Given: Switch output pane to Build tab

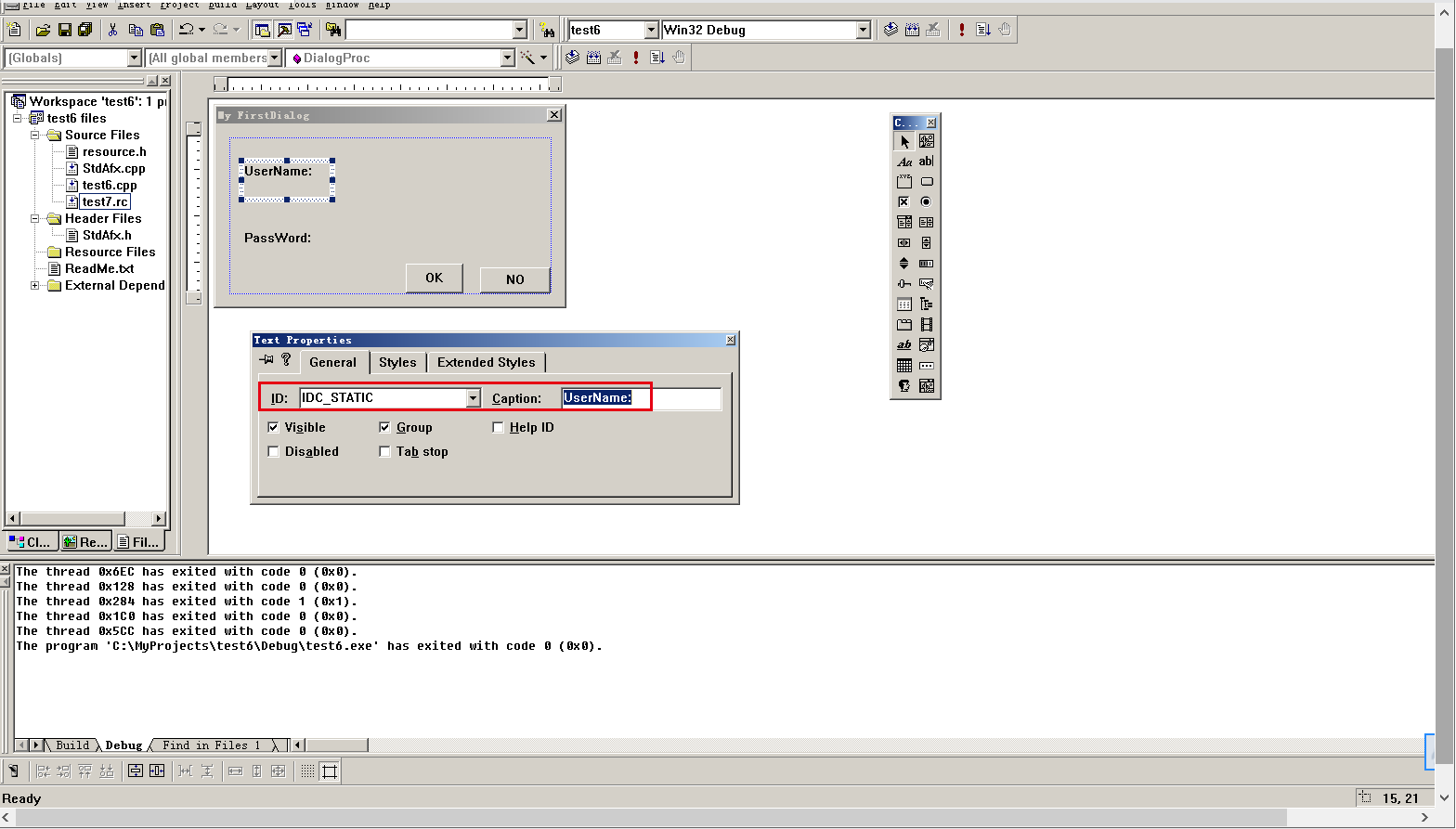Looking at the screenshot, I should coord(72,745).
